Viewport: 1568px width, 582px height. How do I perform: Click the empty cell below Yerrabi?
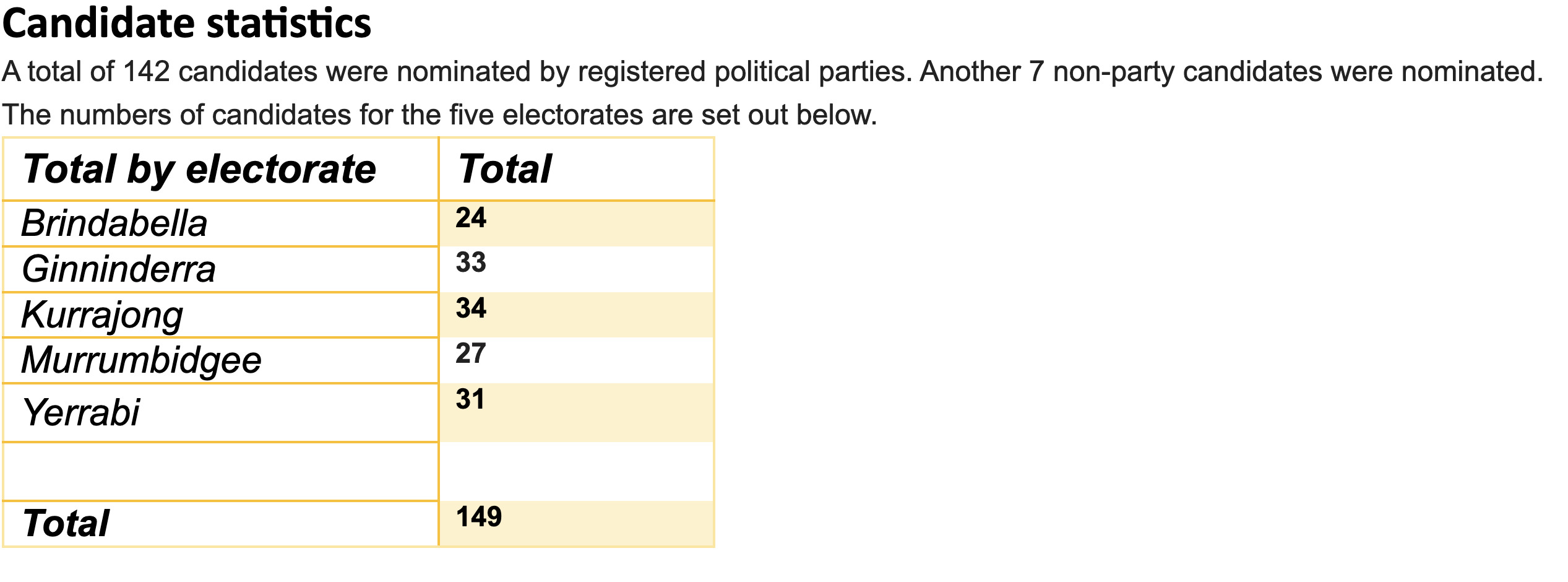(221, 472)
